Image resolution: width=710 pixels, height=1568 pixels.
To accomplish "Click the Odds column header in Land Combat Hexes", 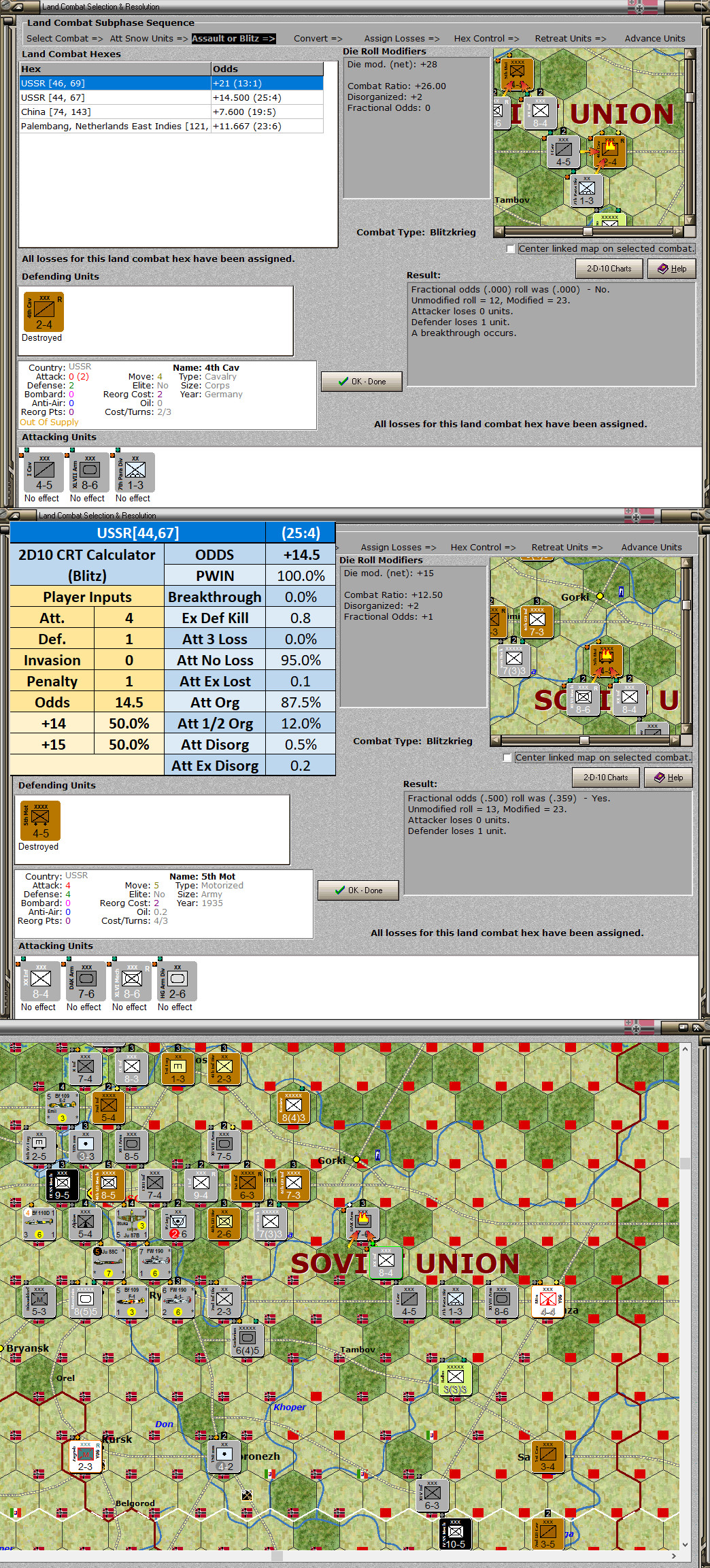I will coord(267,69).
